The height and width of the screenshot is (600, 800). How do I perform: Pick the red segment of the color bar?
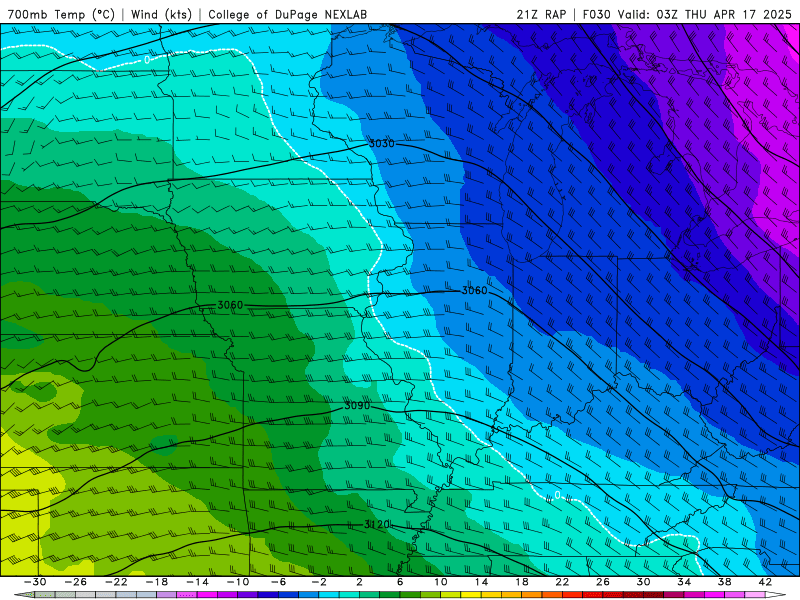pos(572,595)
